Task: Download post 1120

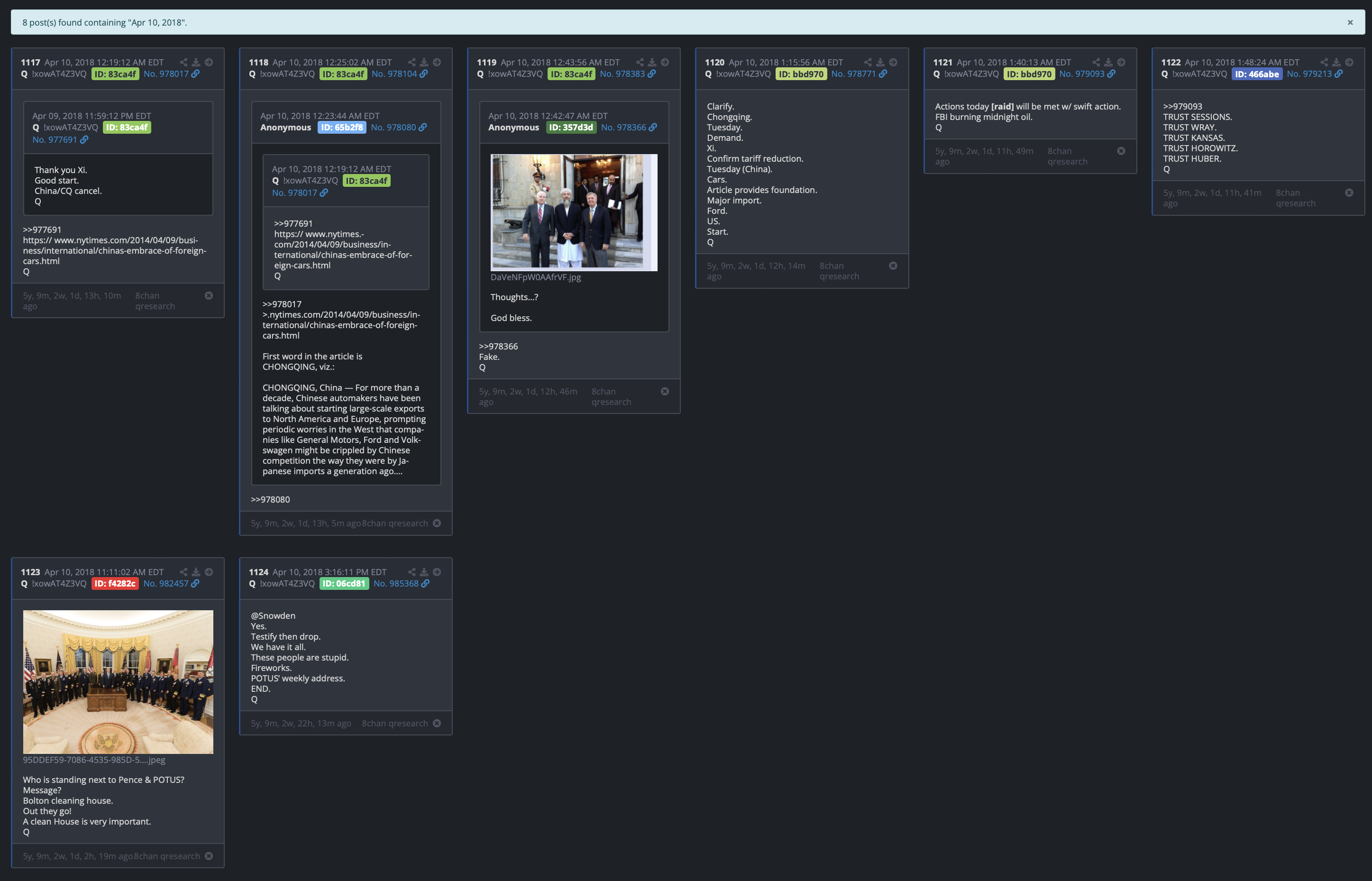Action: 881,63
